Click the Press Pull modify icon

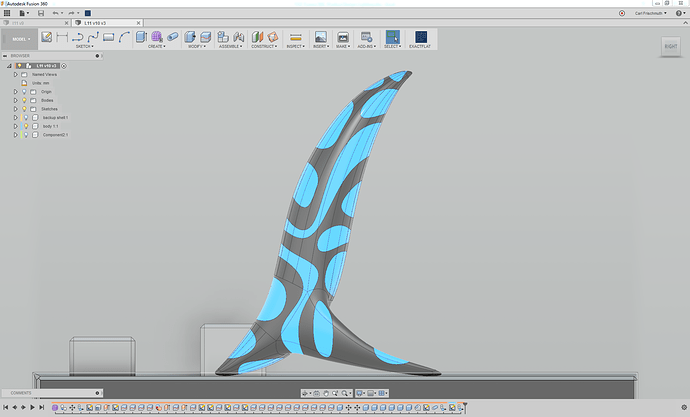tap(190, 37)
